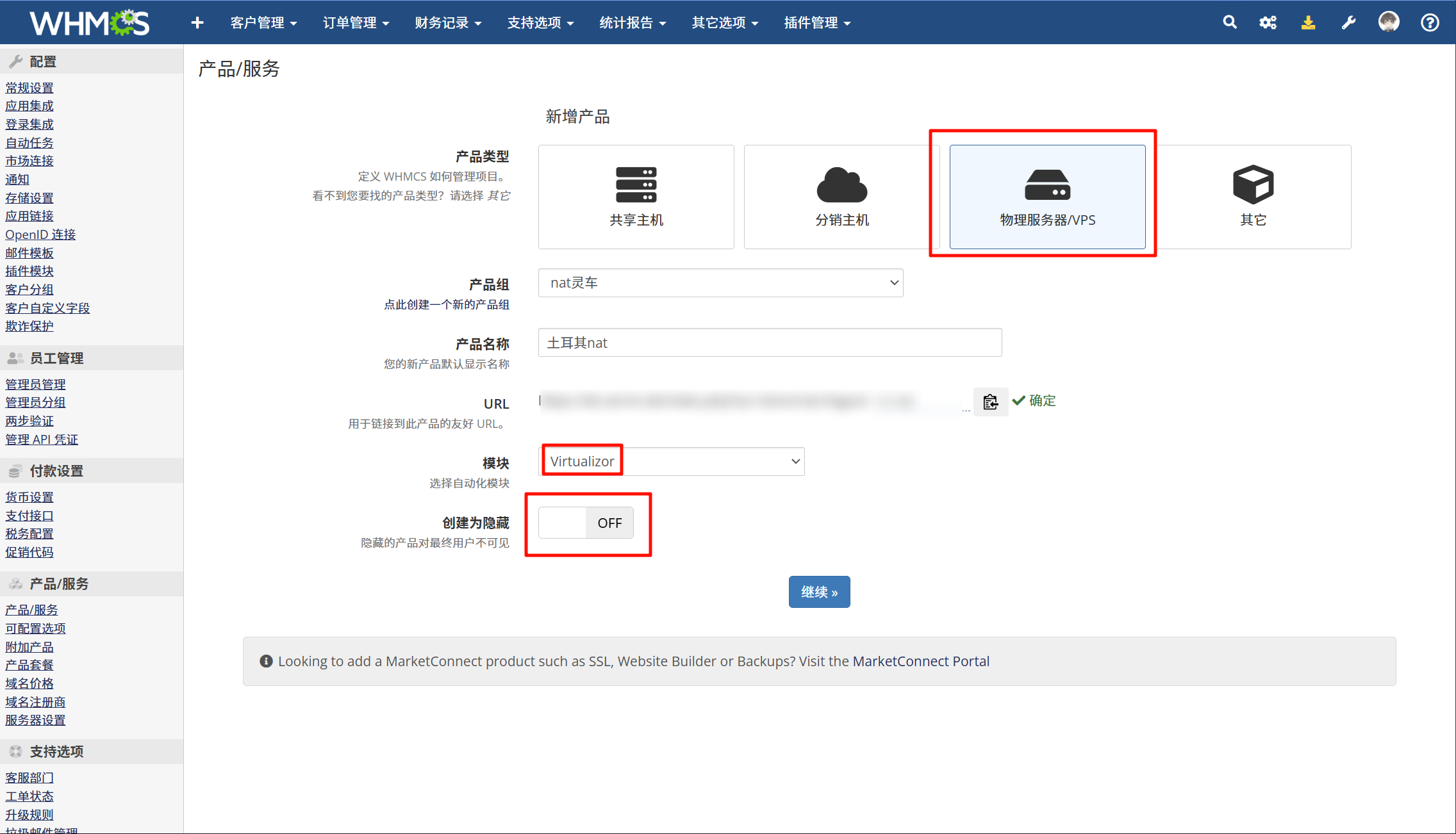The width and height of the screenshot is (1456, 834).
Task: Choose the 其它 product type box
Action: (1253, 197)
